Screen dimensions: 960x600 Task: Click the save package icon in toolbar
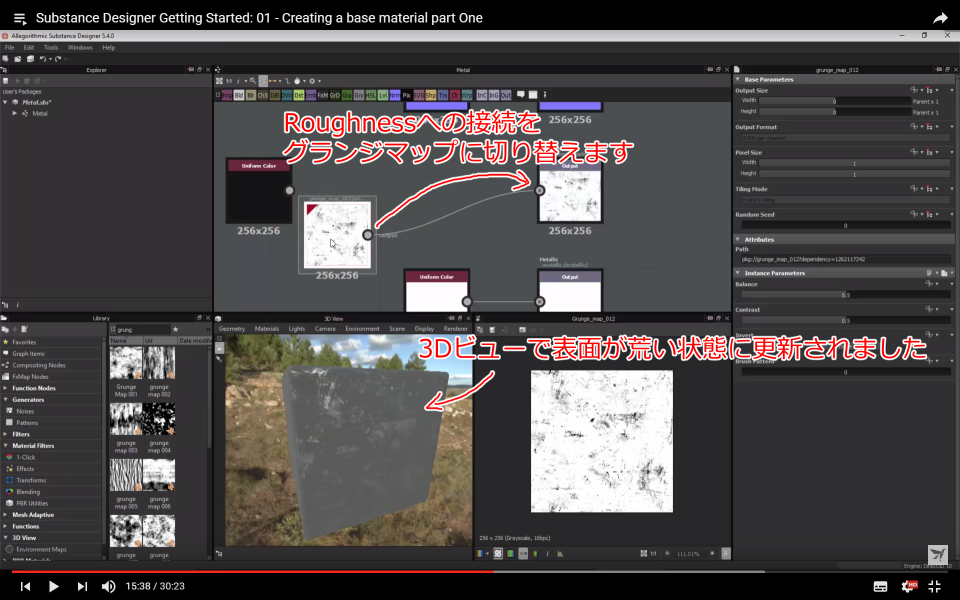30,59
